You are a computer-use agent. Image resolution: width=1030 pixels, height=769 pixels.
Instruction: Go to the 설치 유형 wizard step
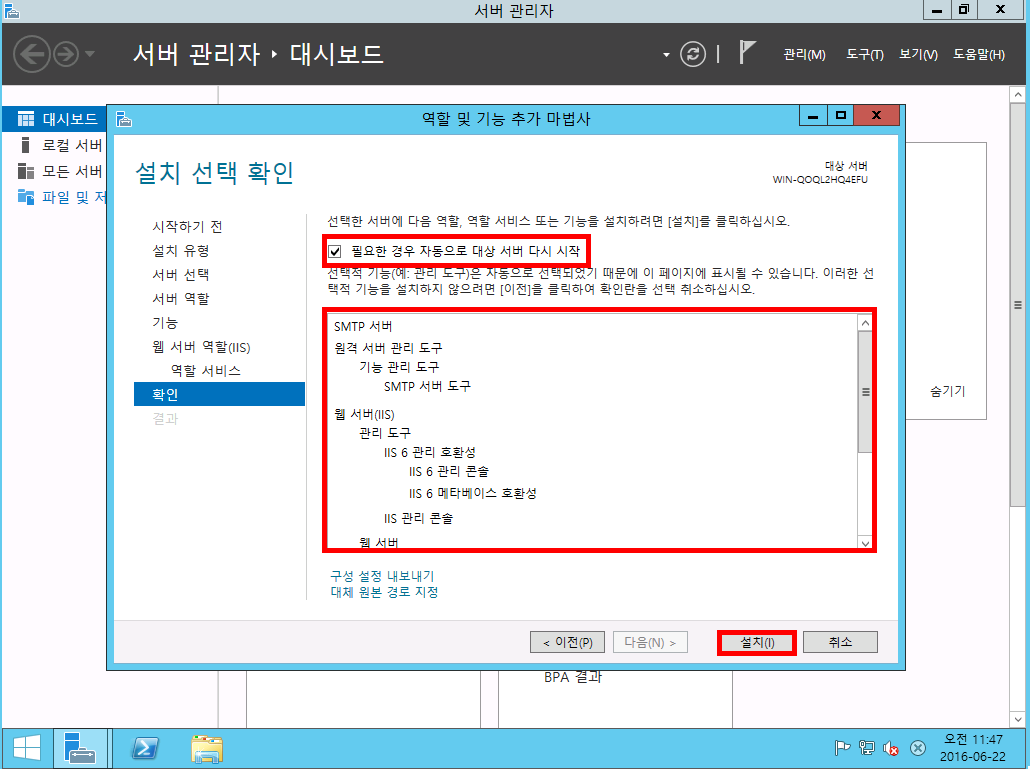coord(181,251)
